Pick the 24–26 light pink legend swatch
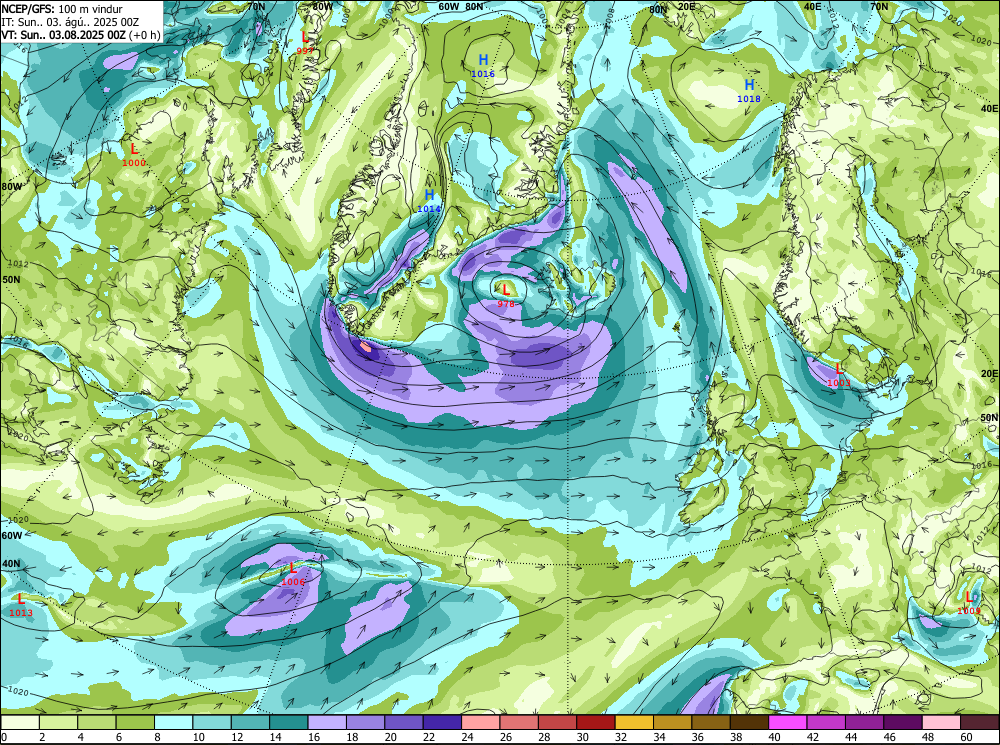 pos(481,722)
